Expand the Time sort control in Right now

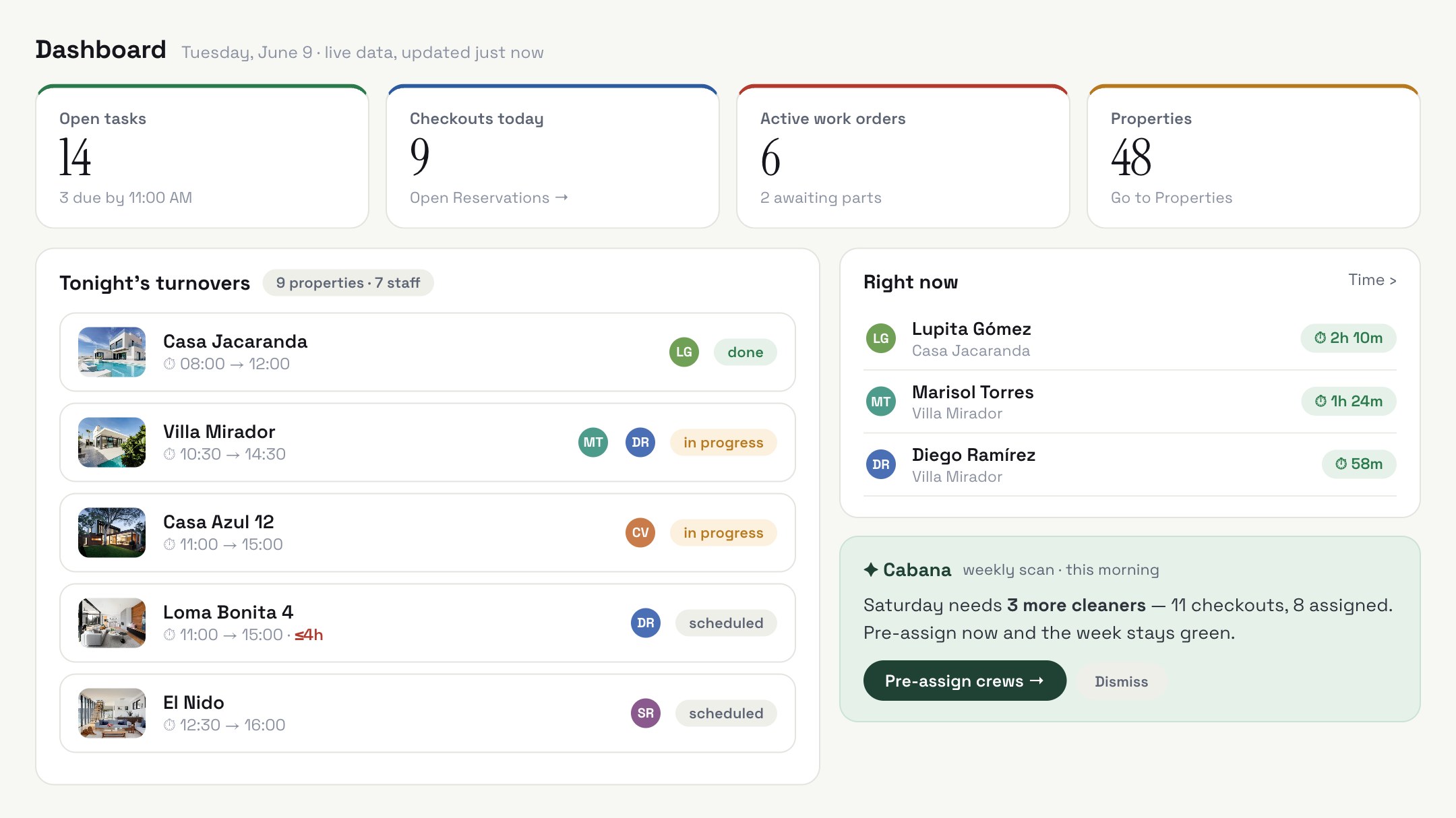coord(1372,280)
